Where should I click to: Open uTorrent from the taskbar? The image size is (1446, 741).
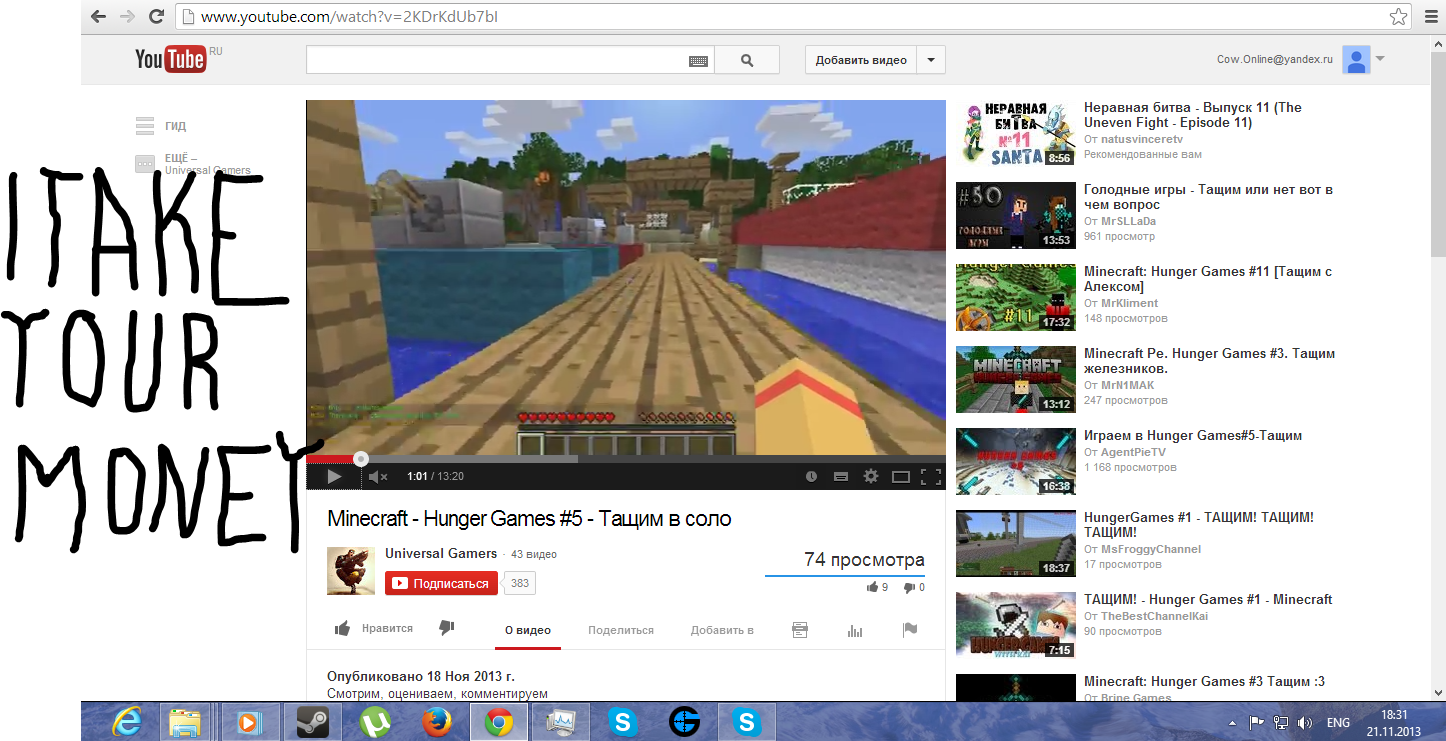[376, 721]
